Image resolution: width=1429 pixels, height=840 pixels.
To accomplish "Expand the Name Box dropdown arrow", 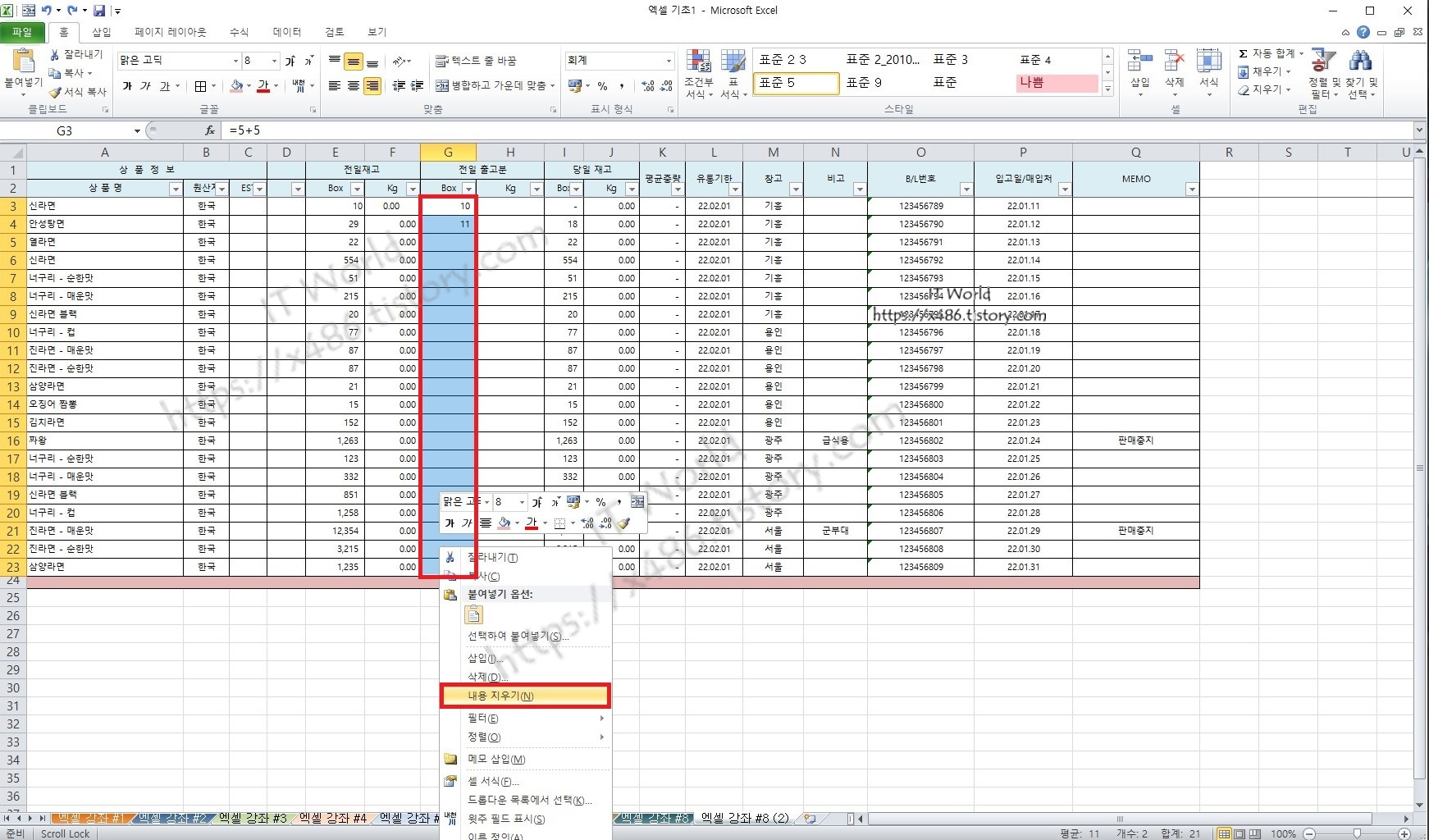I will [x=137, y=130].
